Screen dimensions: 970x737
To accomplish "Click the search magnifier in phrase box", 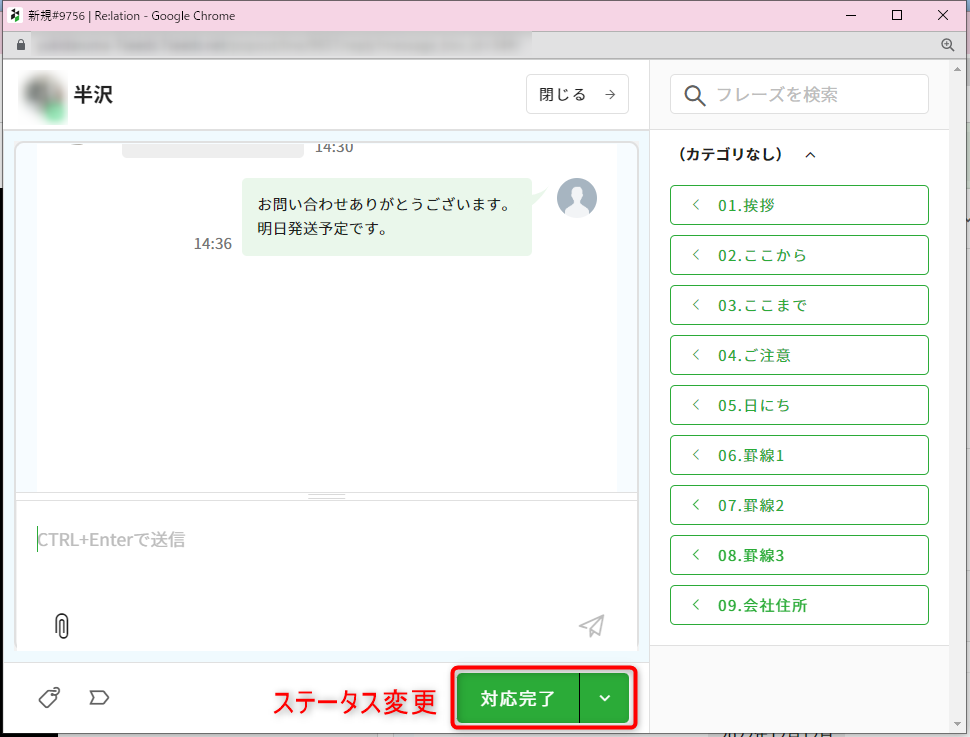I will point(694,95).
